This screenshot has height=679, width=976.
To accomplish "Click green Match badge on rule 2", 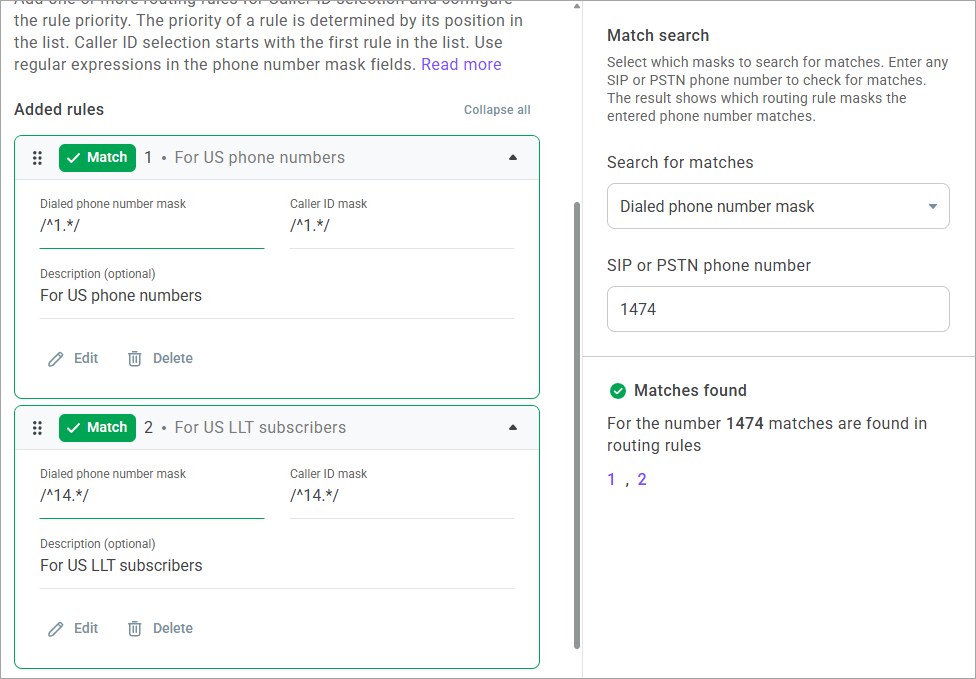I will click(97, 428).
